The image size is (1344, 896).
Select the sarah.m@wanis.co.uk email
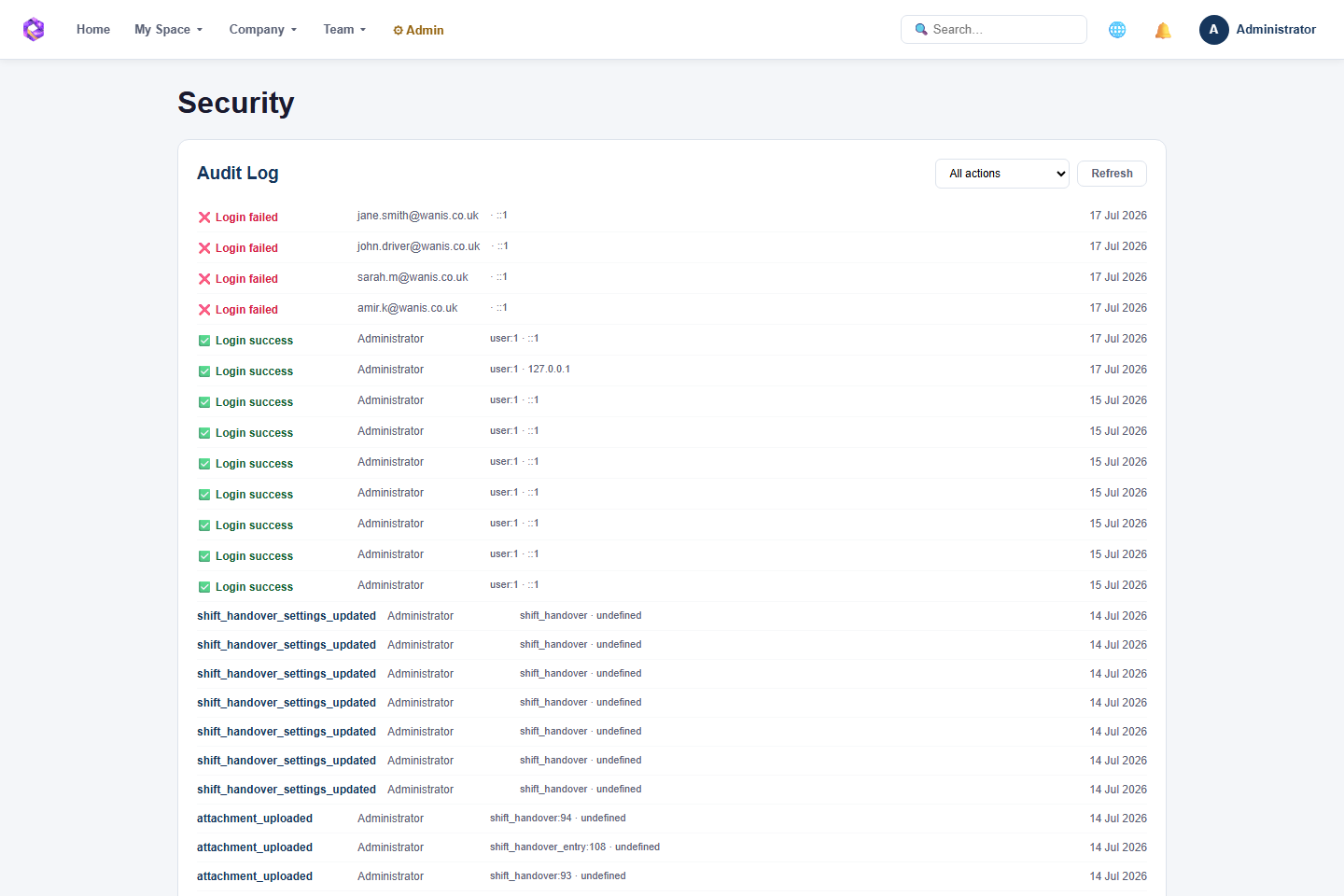(x=413, y=277)
